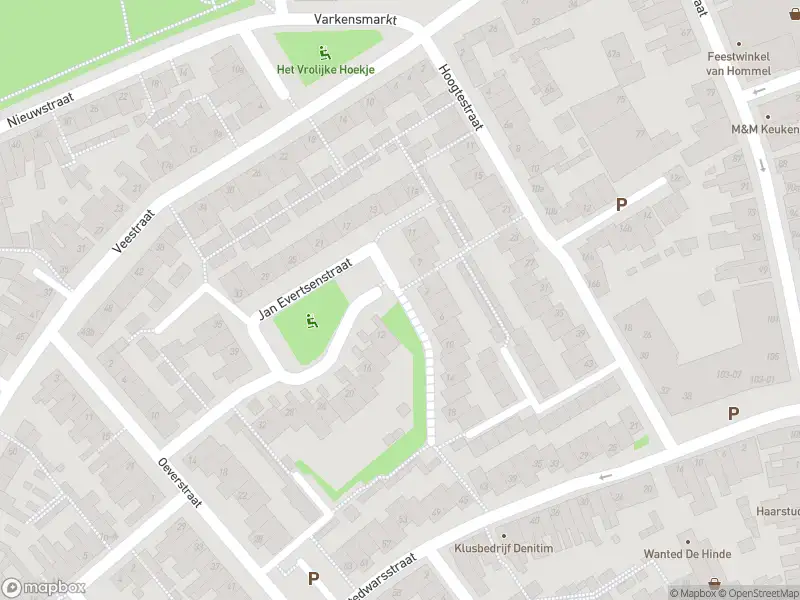
Task: Open the © Mapbox attribution link
Action: 693,593
